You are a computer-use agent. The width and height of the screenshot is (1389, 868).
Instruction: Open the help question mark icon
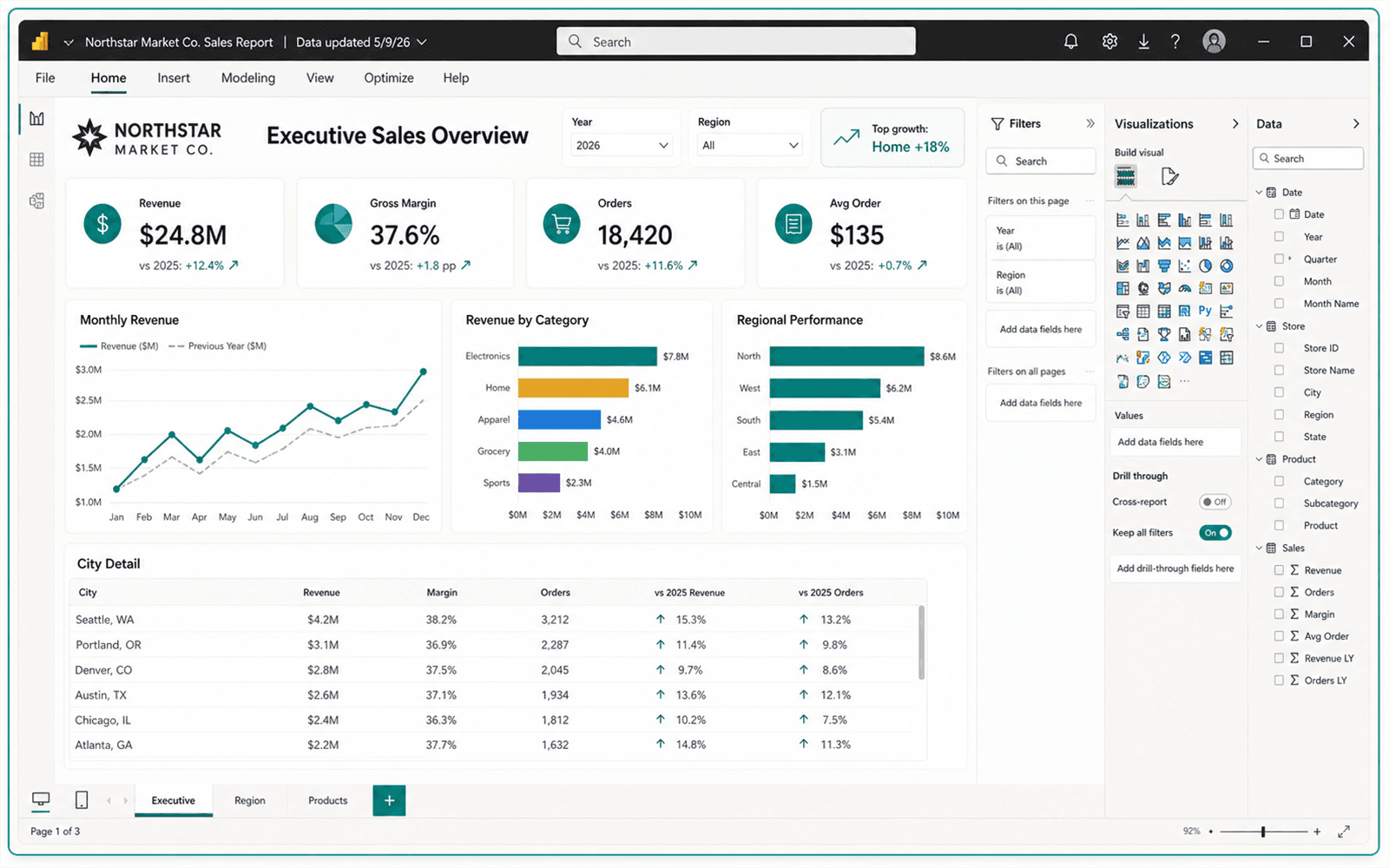point(1175,42)
